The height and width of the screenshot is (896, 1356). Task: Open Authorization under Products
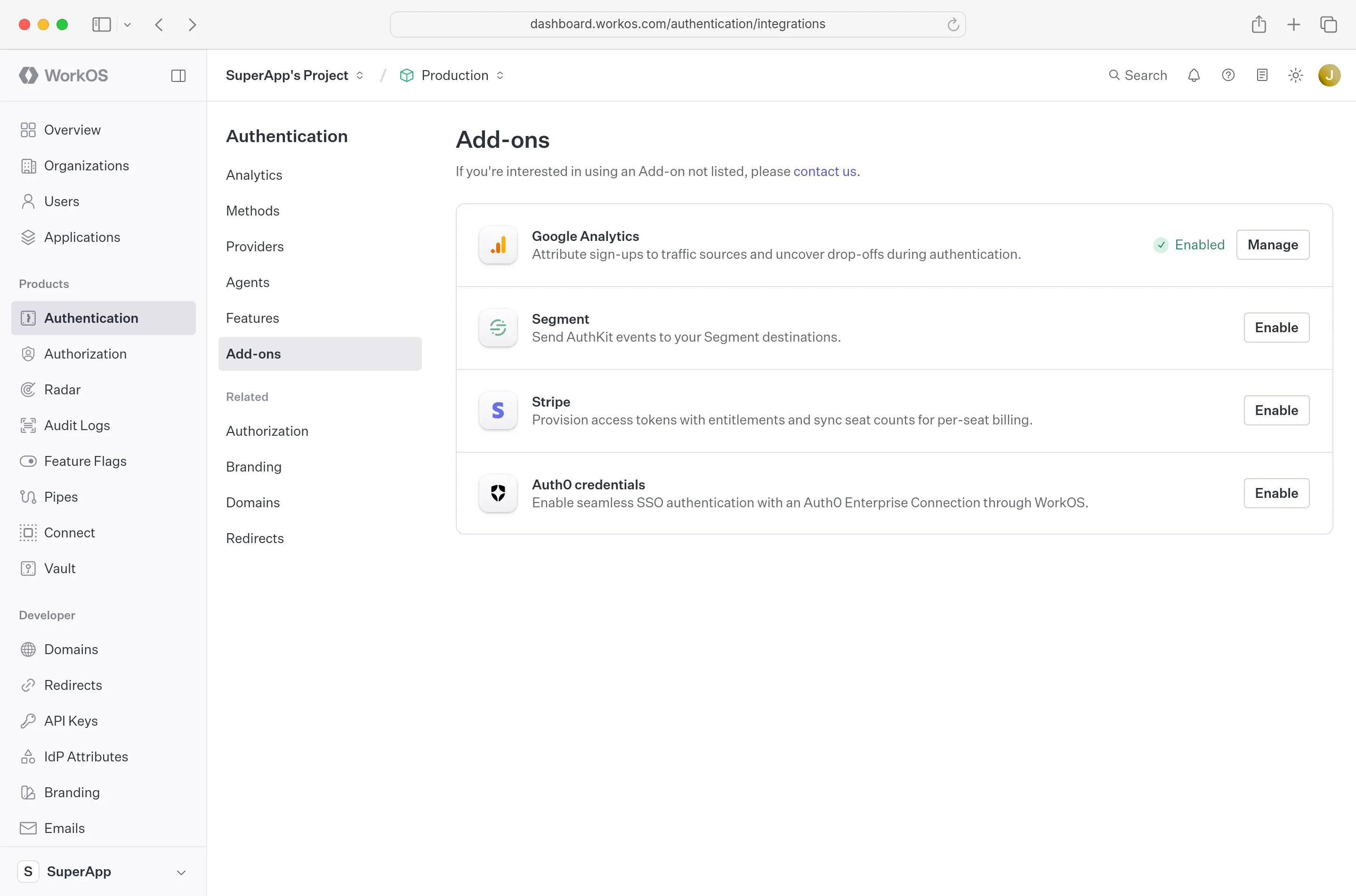[104, 354]
